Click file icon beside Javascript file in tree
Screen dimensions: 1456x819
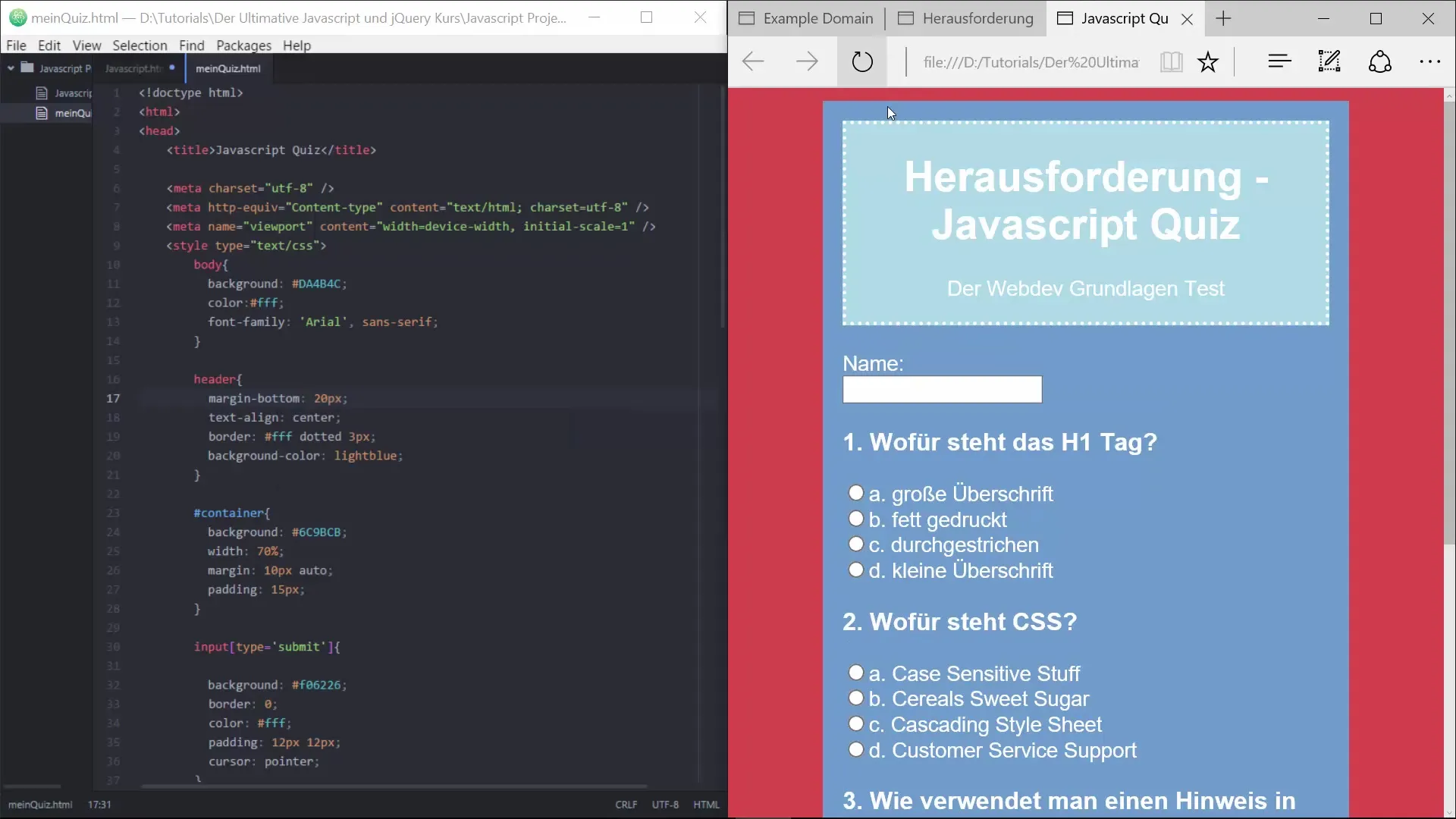pyautogui.click(x=42, y=93)
